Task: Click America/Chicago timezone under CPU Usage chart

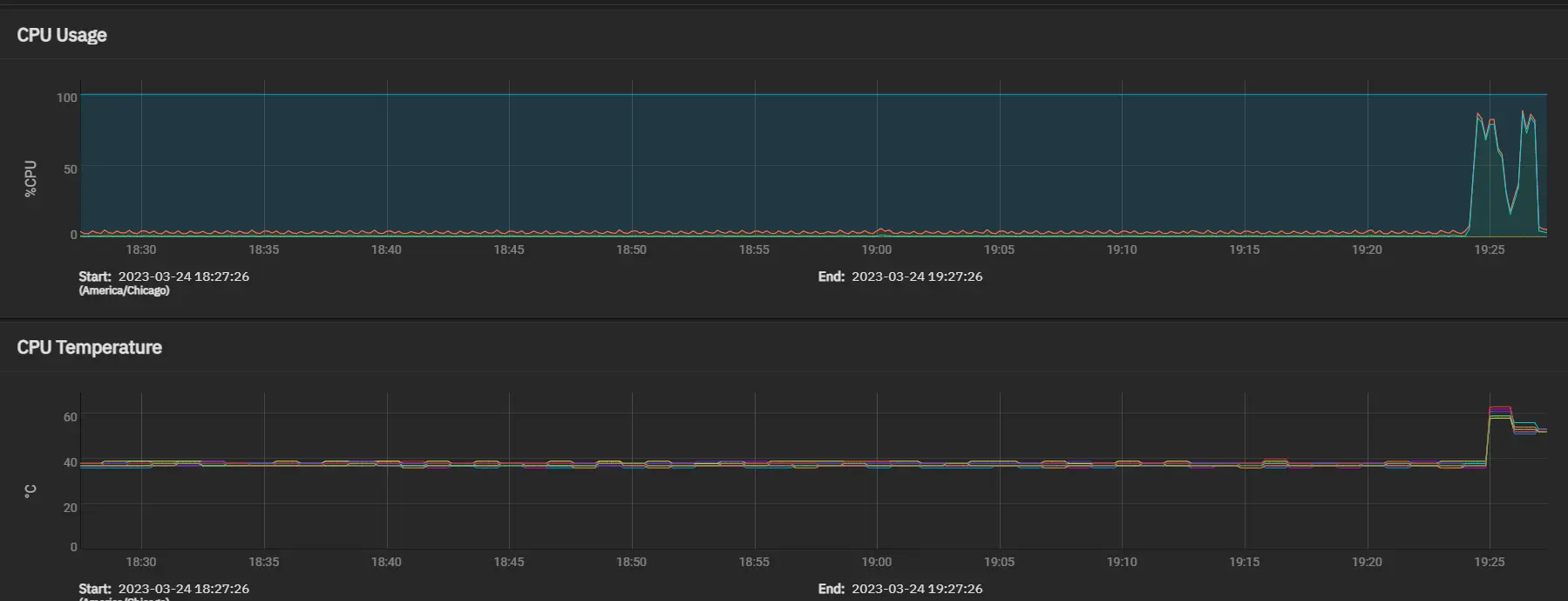Action: coord(124,290)
